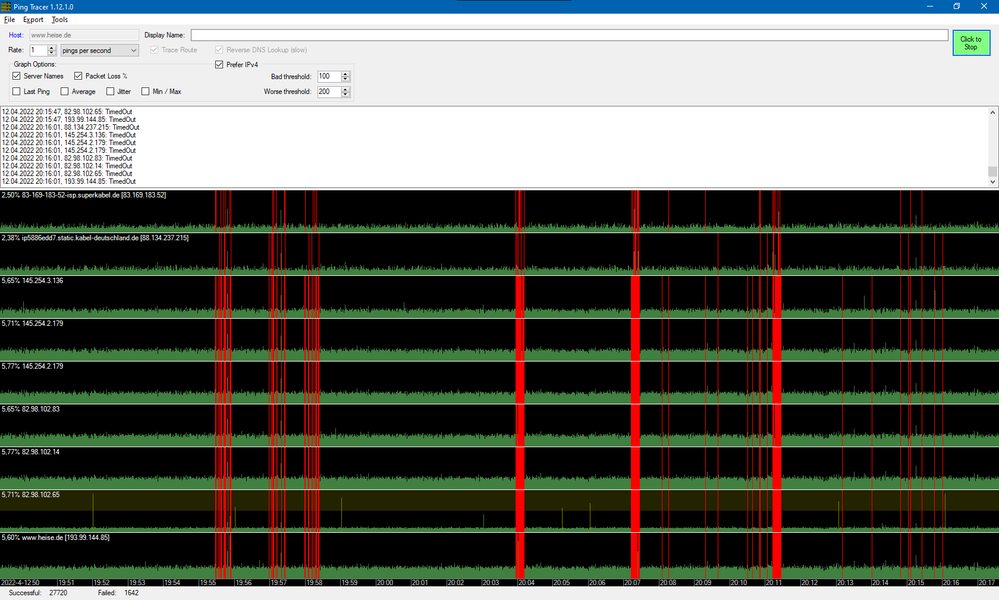The width and height of the screenshot is (999, 600).
Task: Click the 20:07 marker on the timeline
Action: click(633, 583)
